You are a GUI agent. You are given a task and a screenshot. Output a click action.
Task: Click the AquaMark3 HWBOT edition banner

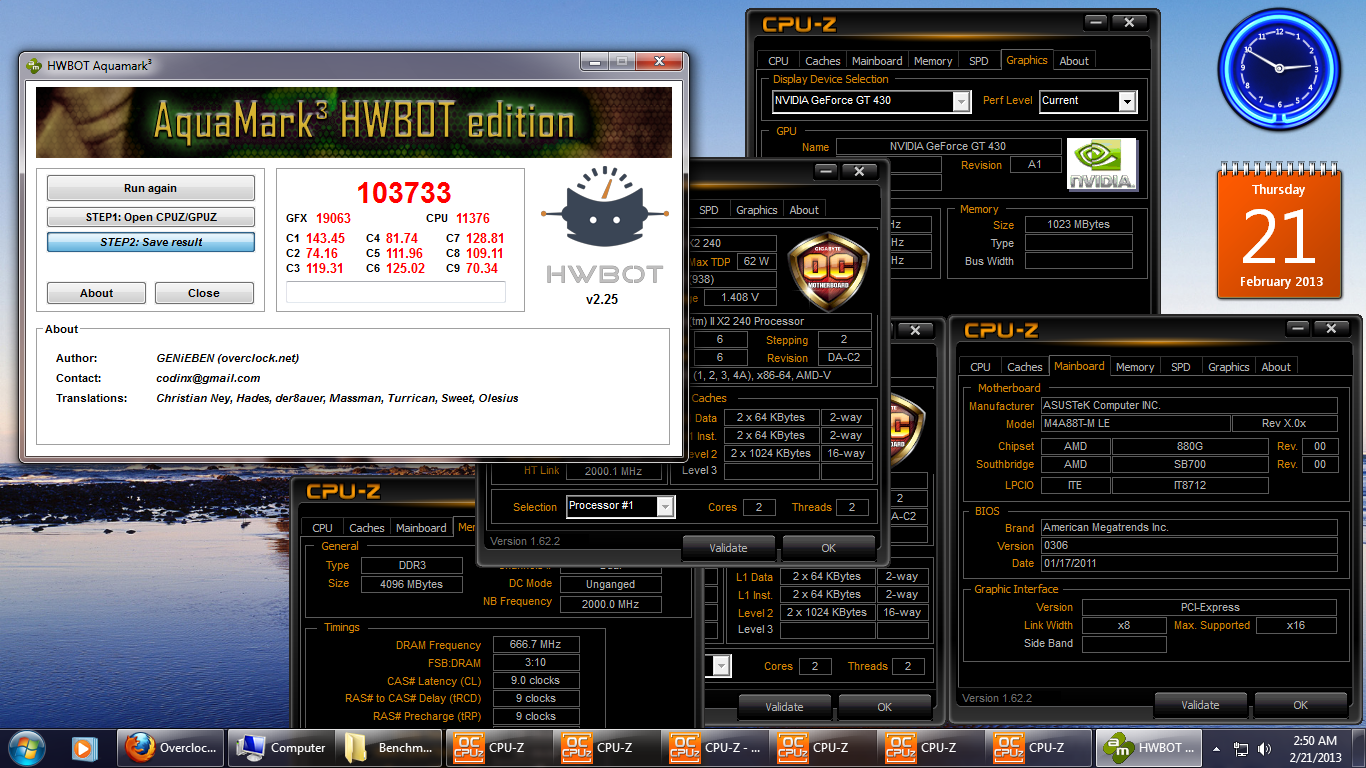pos(354,122)
